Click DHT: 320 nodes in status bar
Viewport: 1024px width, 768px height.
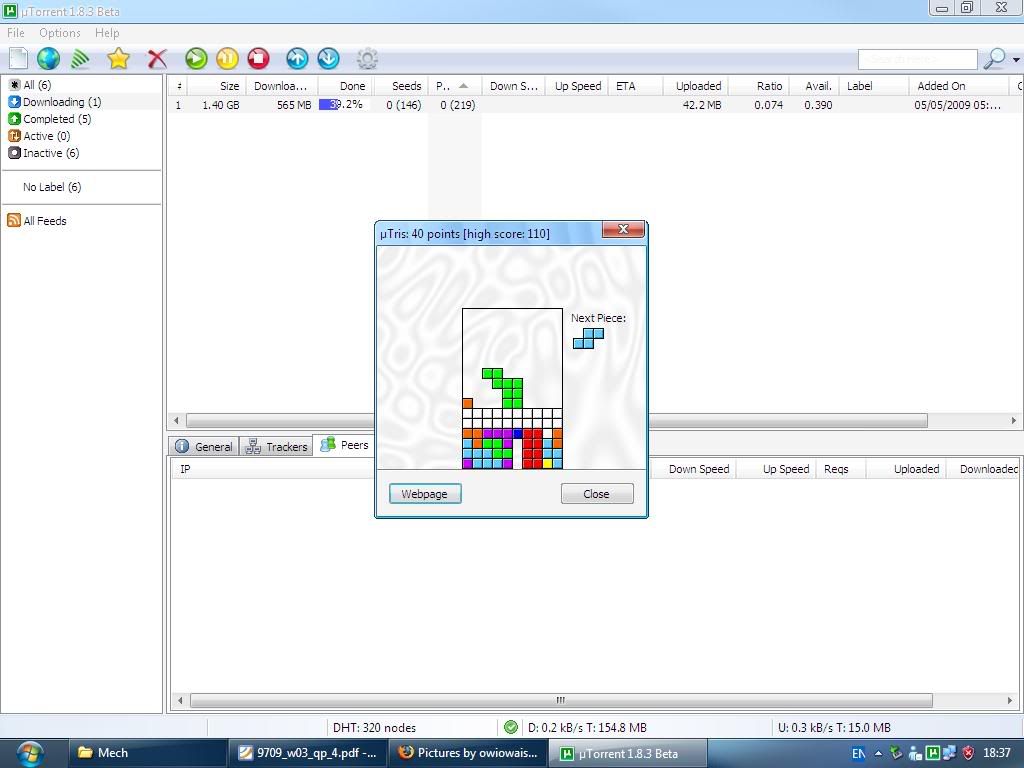(x=374, y=728)
